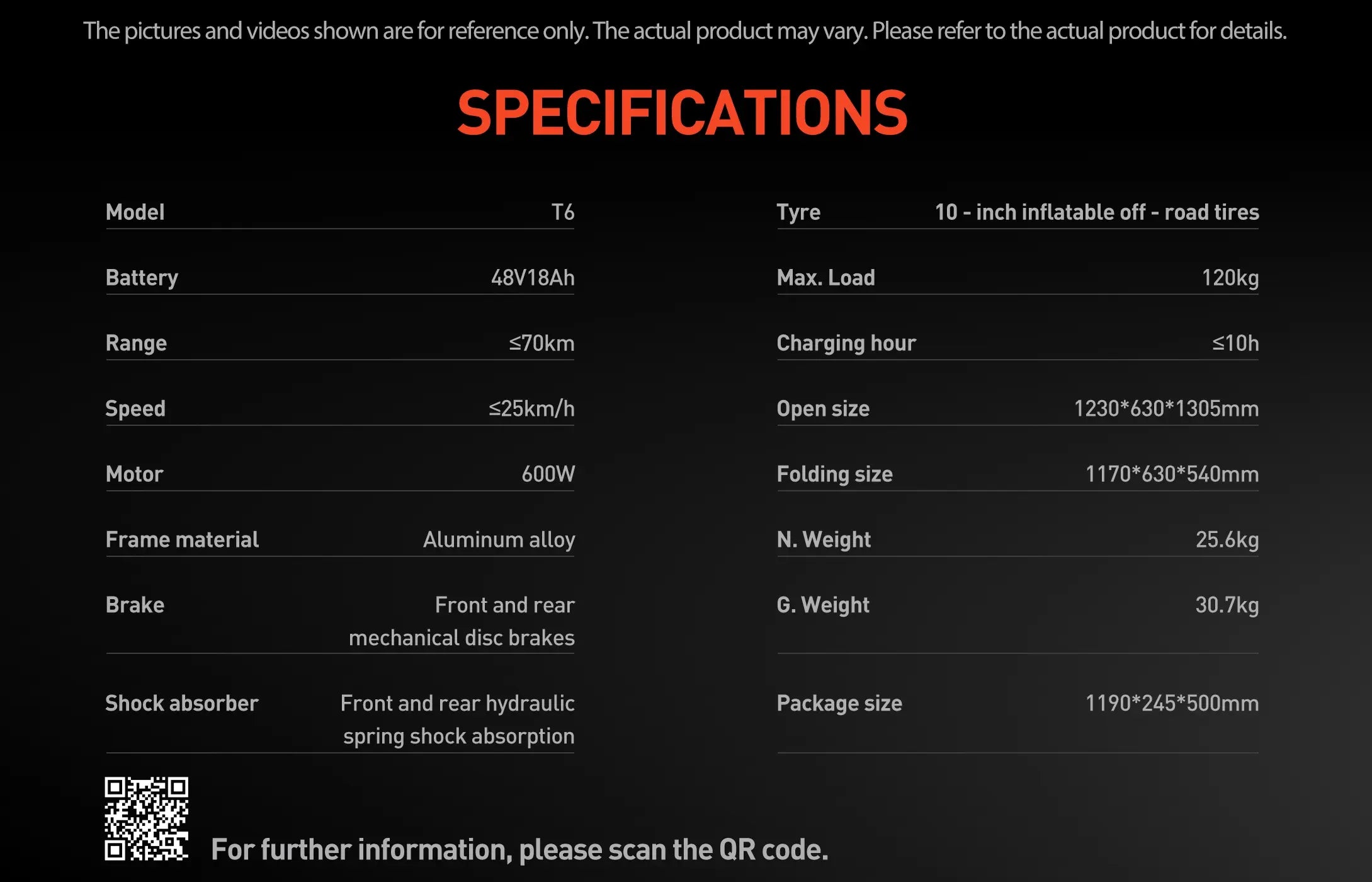
Task: Click the Max. Load 120kg value
Action: pyautogui.click(x=1230, y=278)
